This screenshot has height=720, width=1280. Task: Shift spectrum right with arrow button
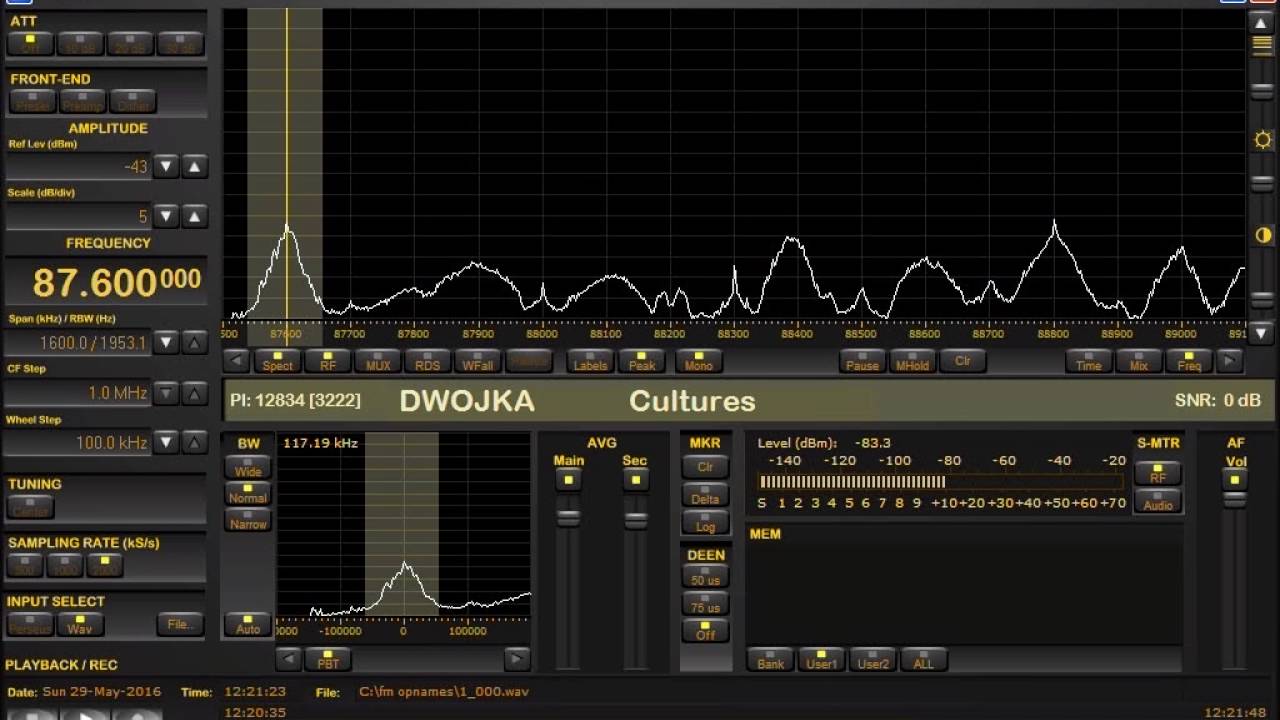point(1230,361)
